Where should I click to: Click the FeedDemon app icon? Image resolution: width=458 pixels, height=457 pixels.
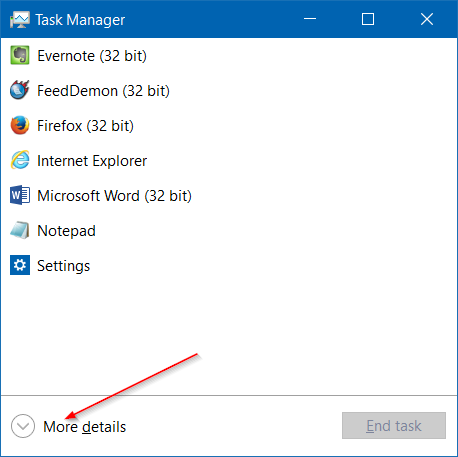click(20, 90)
